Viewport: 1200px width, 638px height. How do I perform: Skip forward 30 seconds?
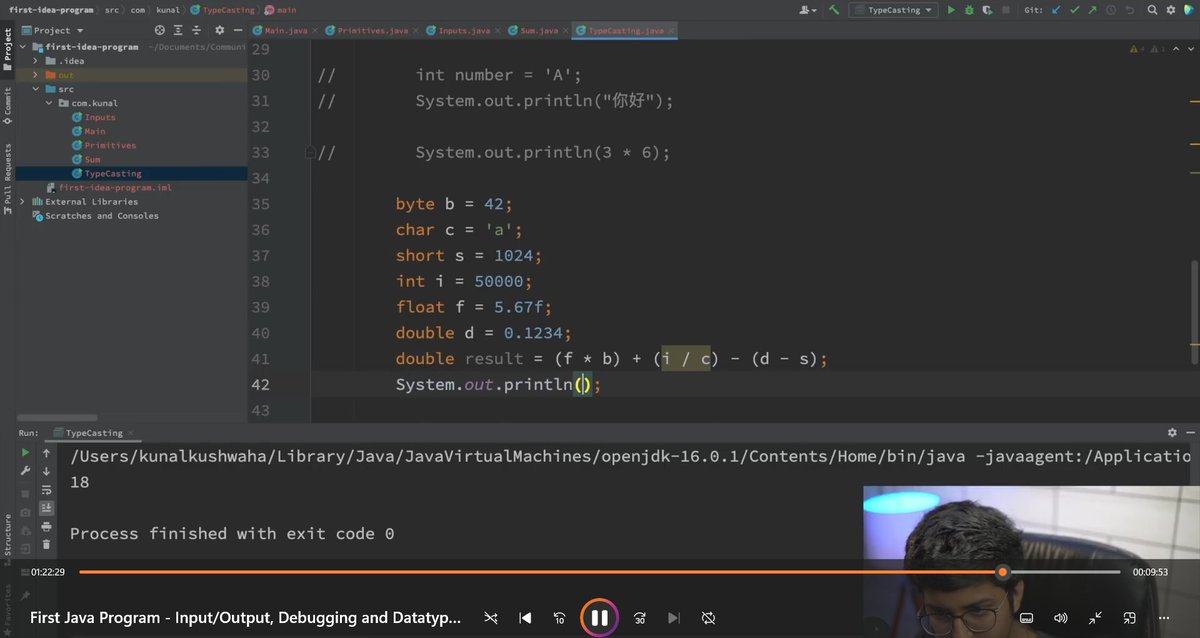click(639, 618)
